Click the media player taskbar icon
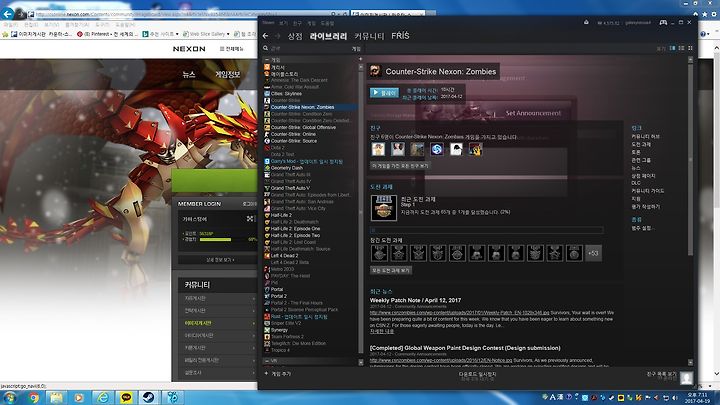The height and width of the screenshot is (405, 720). 79,397
